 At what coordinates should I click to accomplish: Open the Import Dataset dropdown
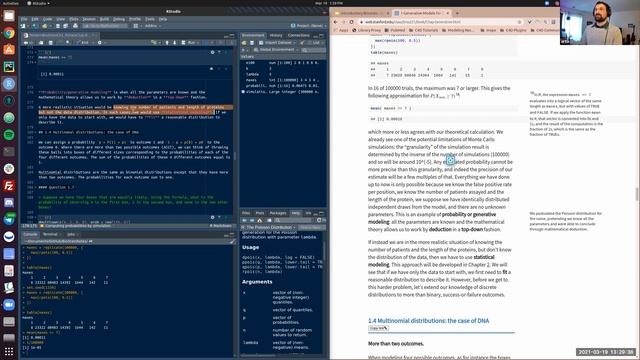pos(278,42)
